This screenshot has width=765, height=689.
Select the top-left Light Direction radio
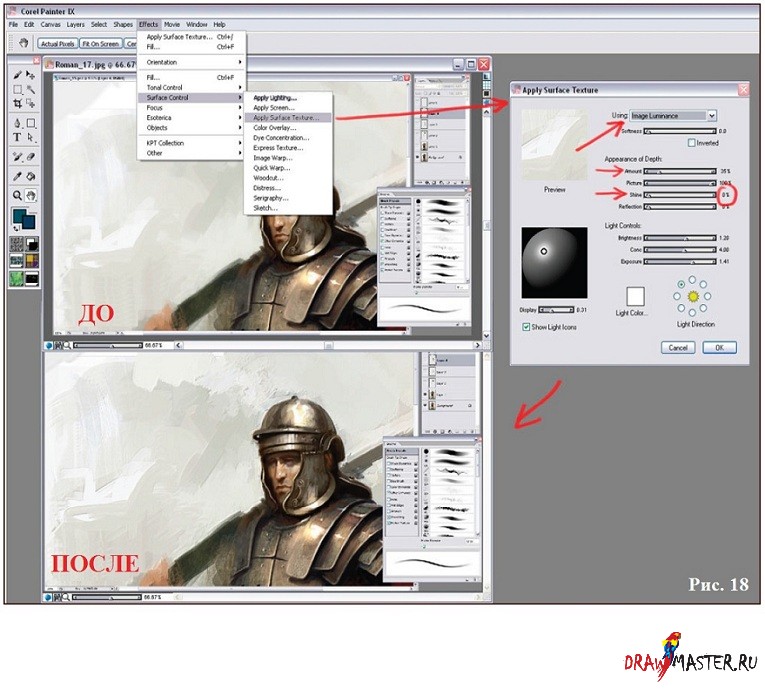(x=681, y=284)
